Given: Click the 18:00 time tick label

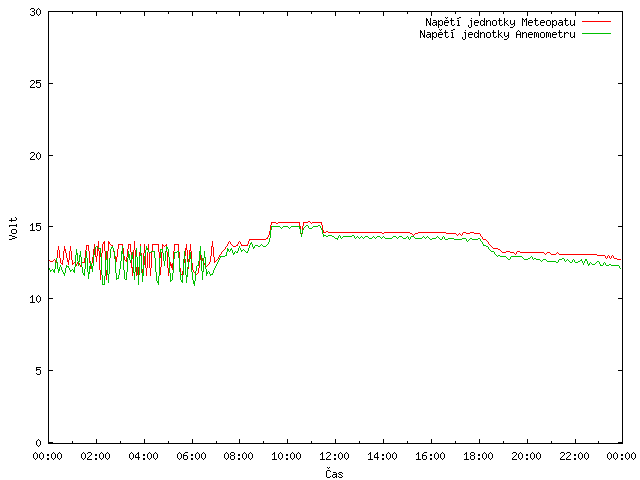Looking at the screenshot, I should pyautogui.click(x=478, y=456).
